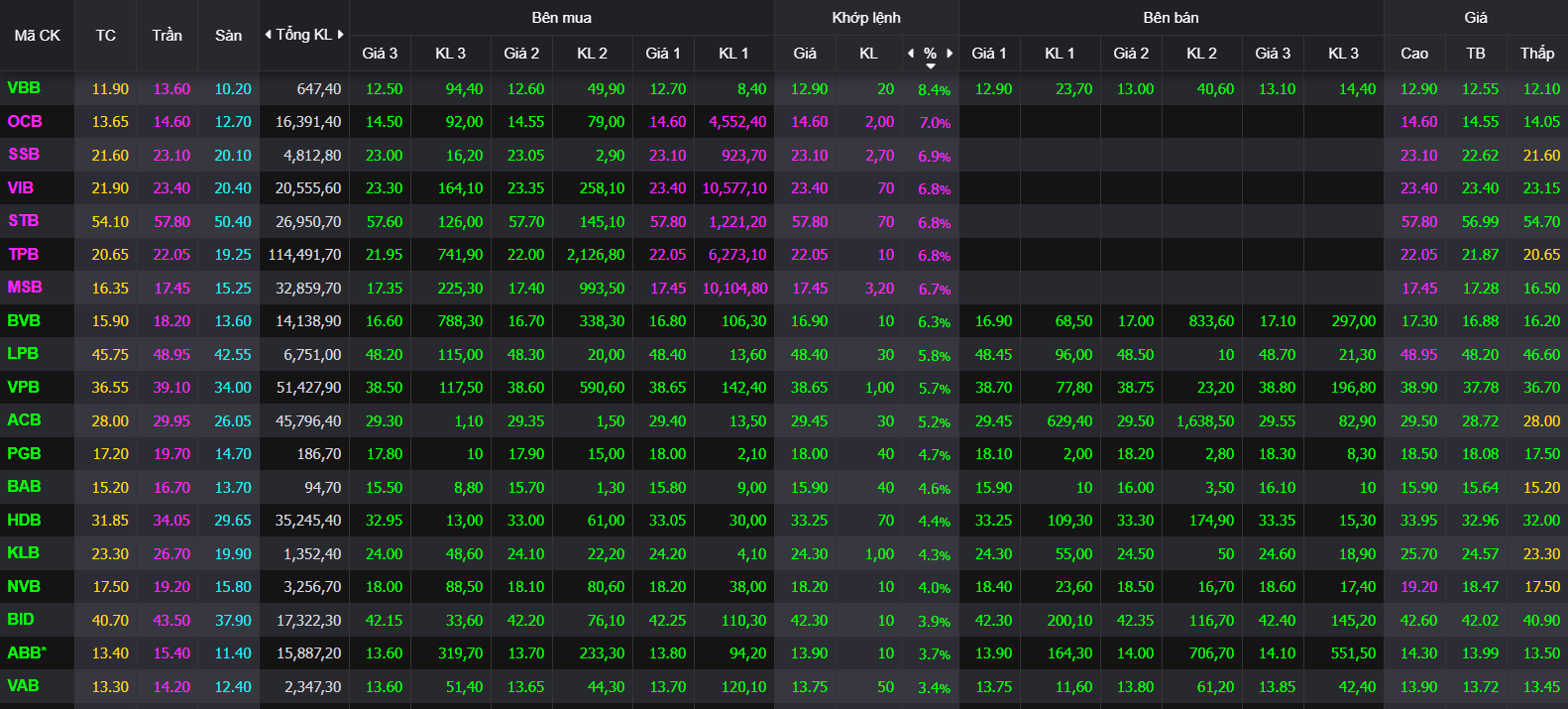Open stock symbol SSB
Screen dimensions: 1568x709
(24, 155)
